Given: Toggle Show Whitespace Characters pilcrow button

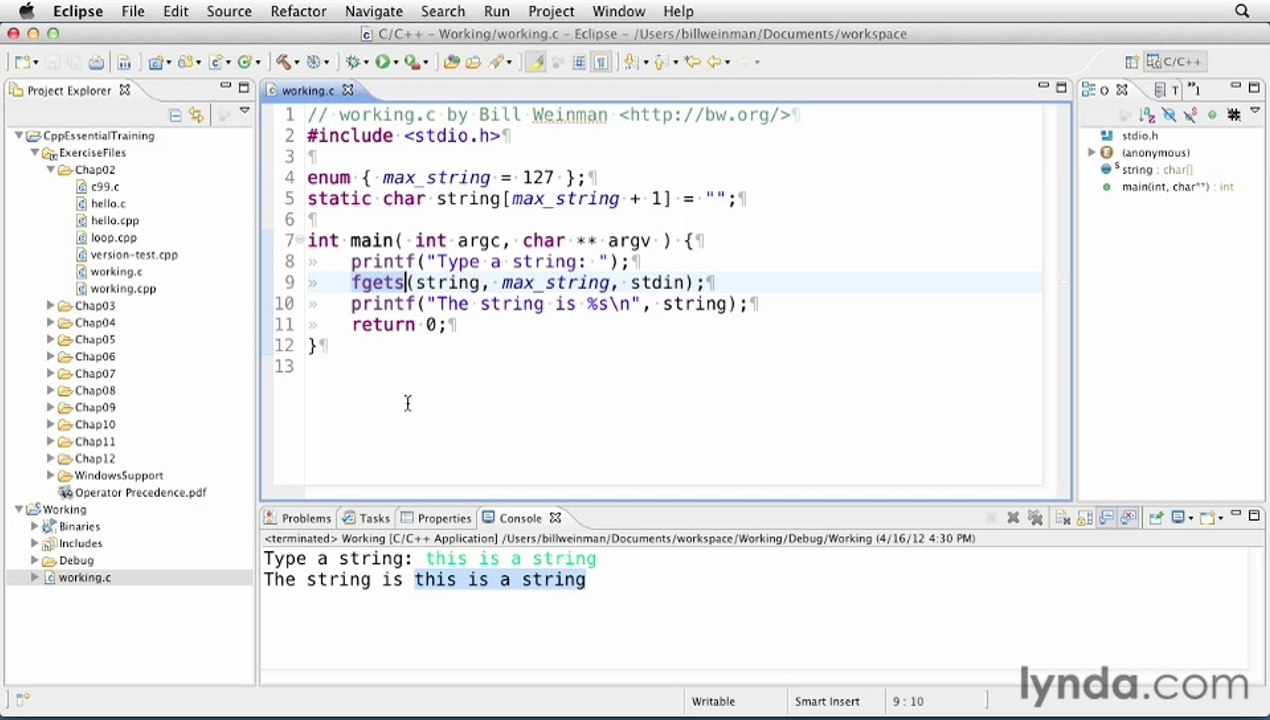Looking at the screenshot, I should 601,62.
